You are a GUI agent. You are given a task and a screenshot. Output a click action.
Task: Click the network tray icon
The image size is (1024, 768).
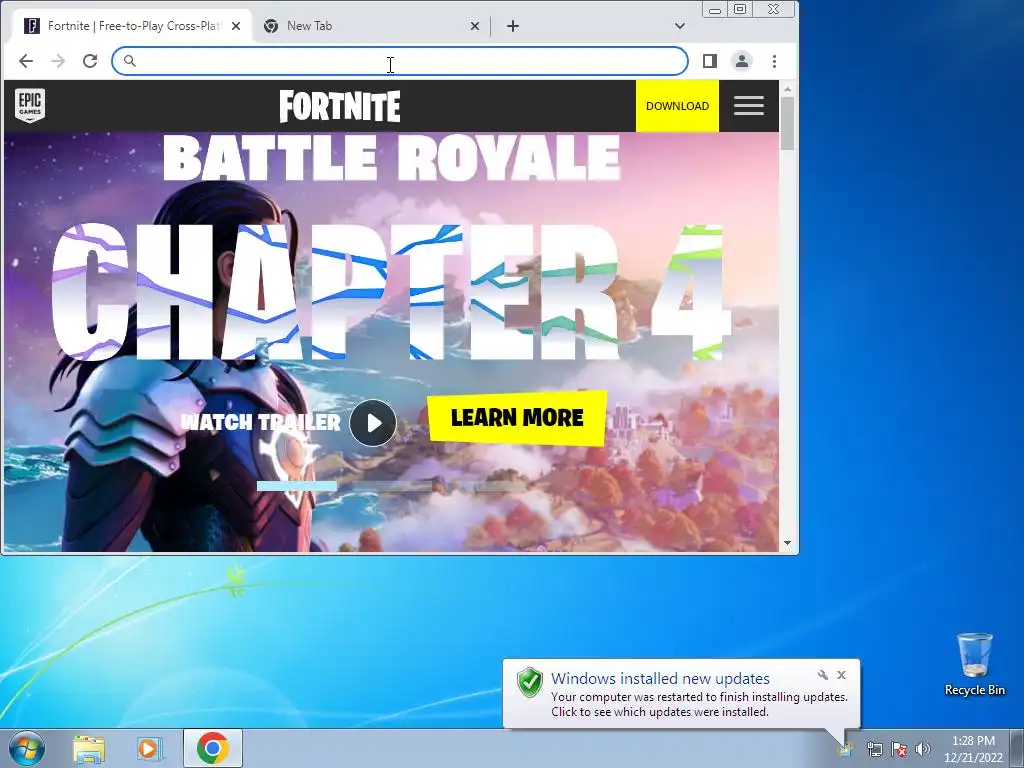[874, 749]
